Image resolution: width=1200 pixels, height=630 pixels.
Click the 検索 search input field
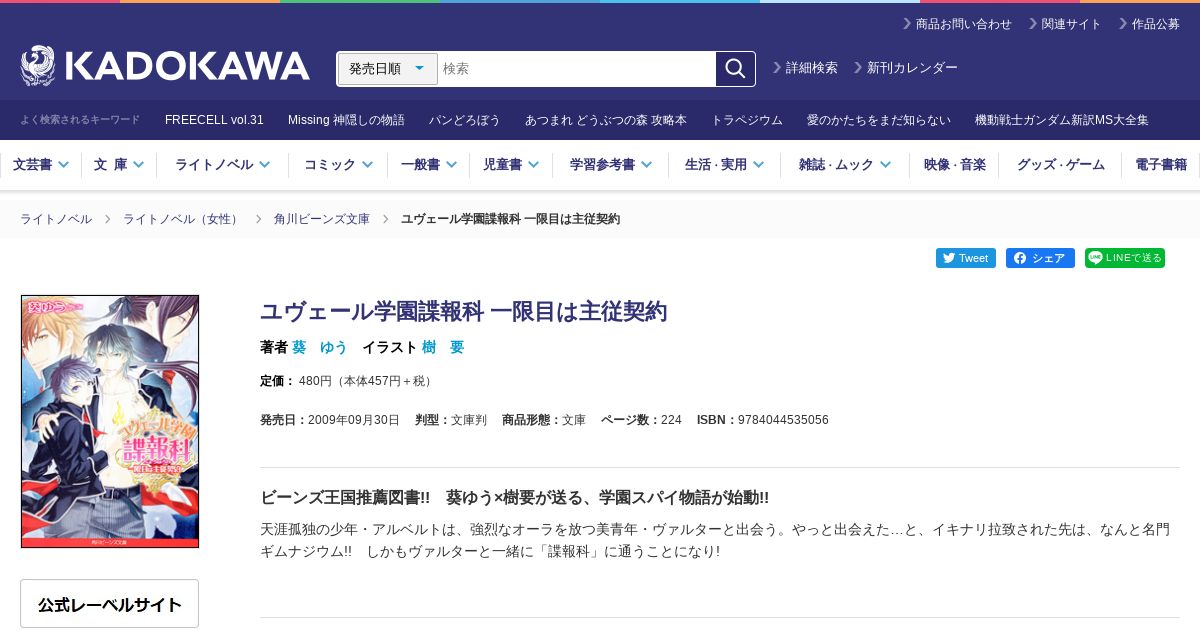click(x=577, y=69)
